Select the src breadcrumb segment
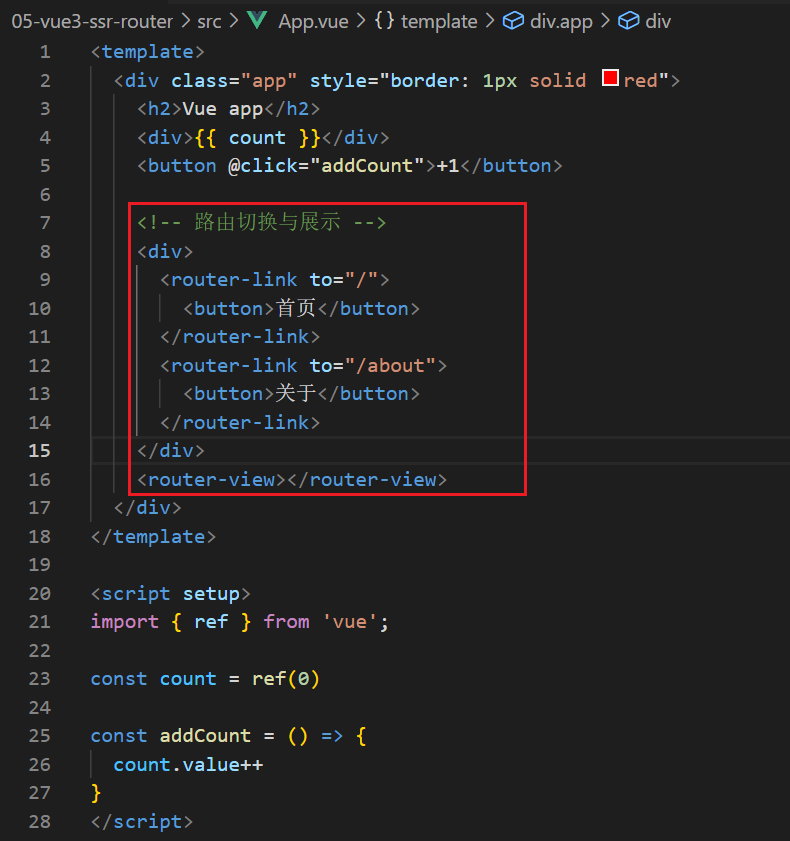 (209, 21)
